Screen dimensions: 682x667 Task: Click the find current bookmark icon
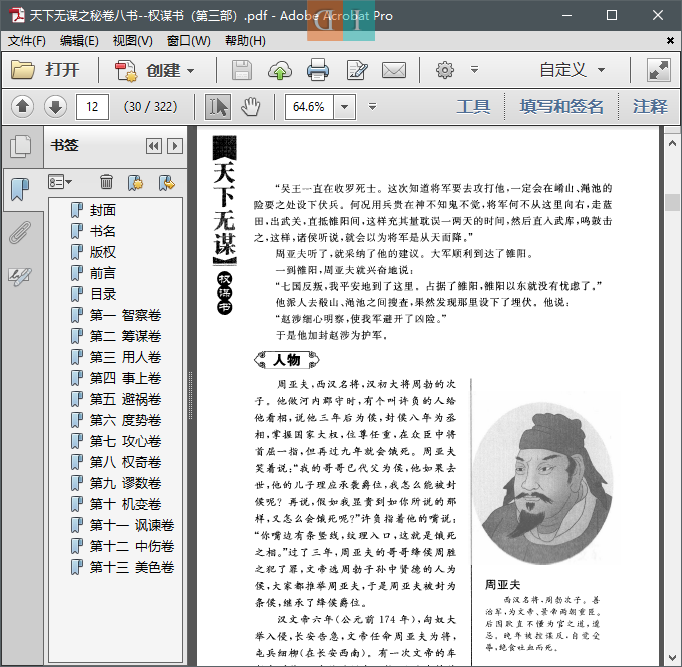[167, 183]
